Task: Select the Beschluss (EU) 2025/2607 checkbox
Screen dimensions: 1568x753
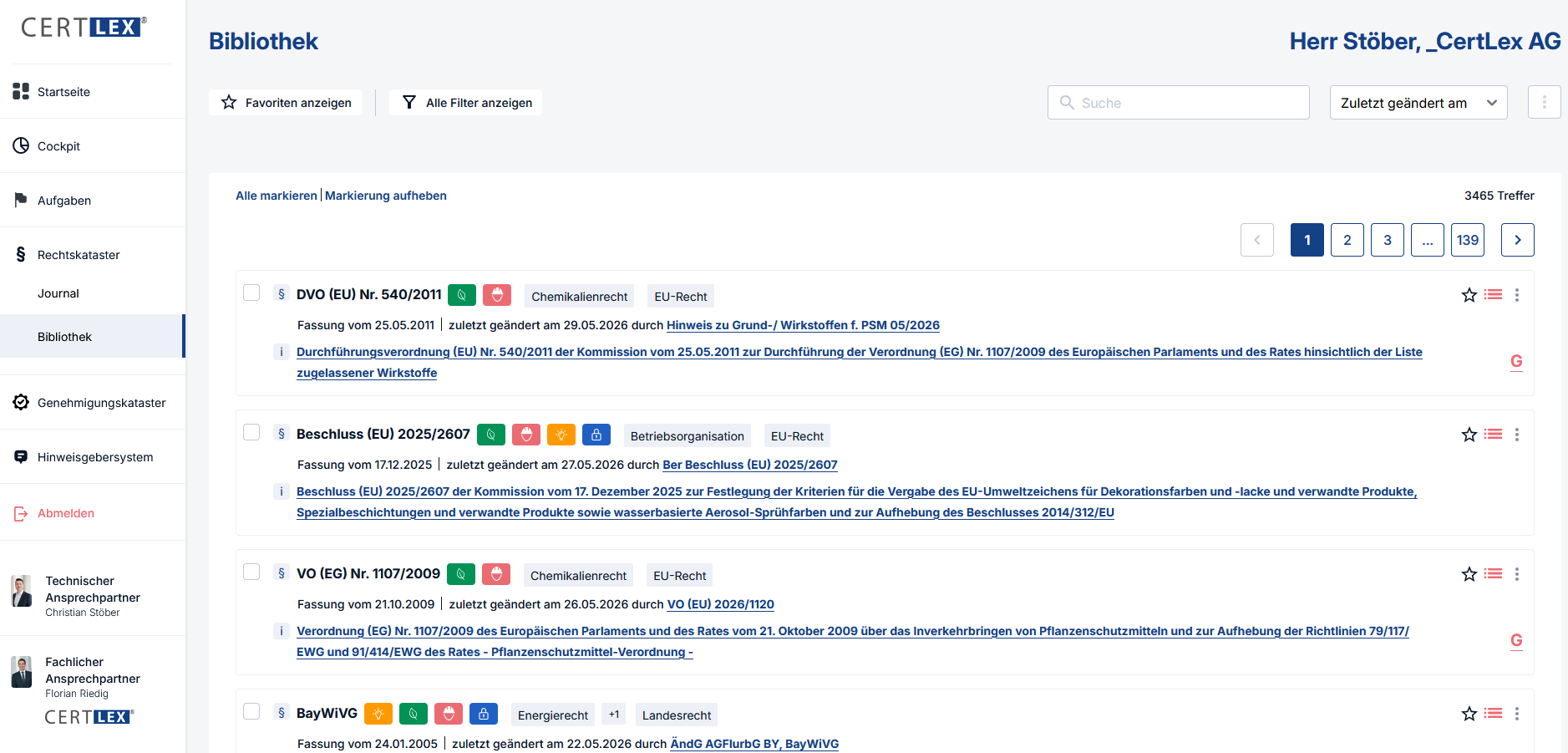Action: pyautogui.click(x=251, y=432)
